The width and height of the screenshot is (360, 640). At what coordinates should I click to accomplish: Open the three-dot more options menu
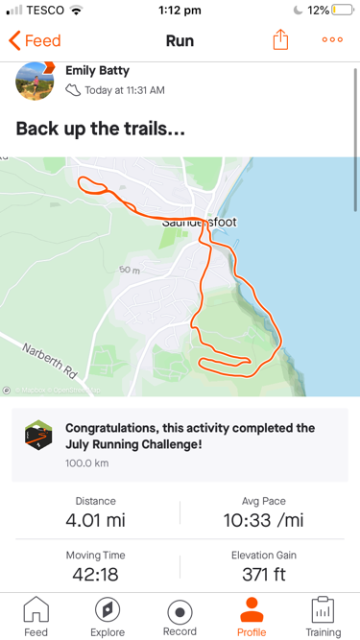coord(332,40)
